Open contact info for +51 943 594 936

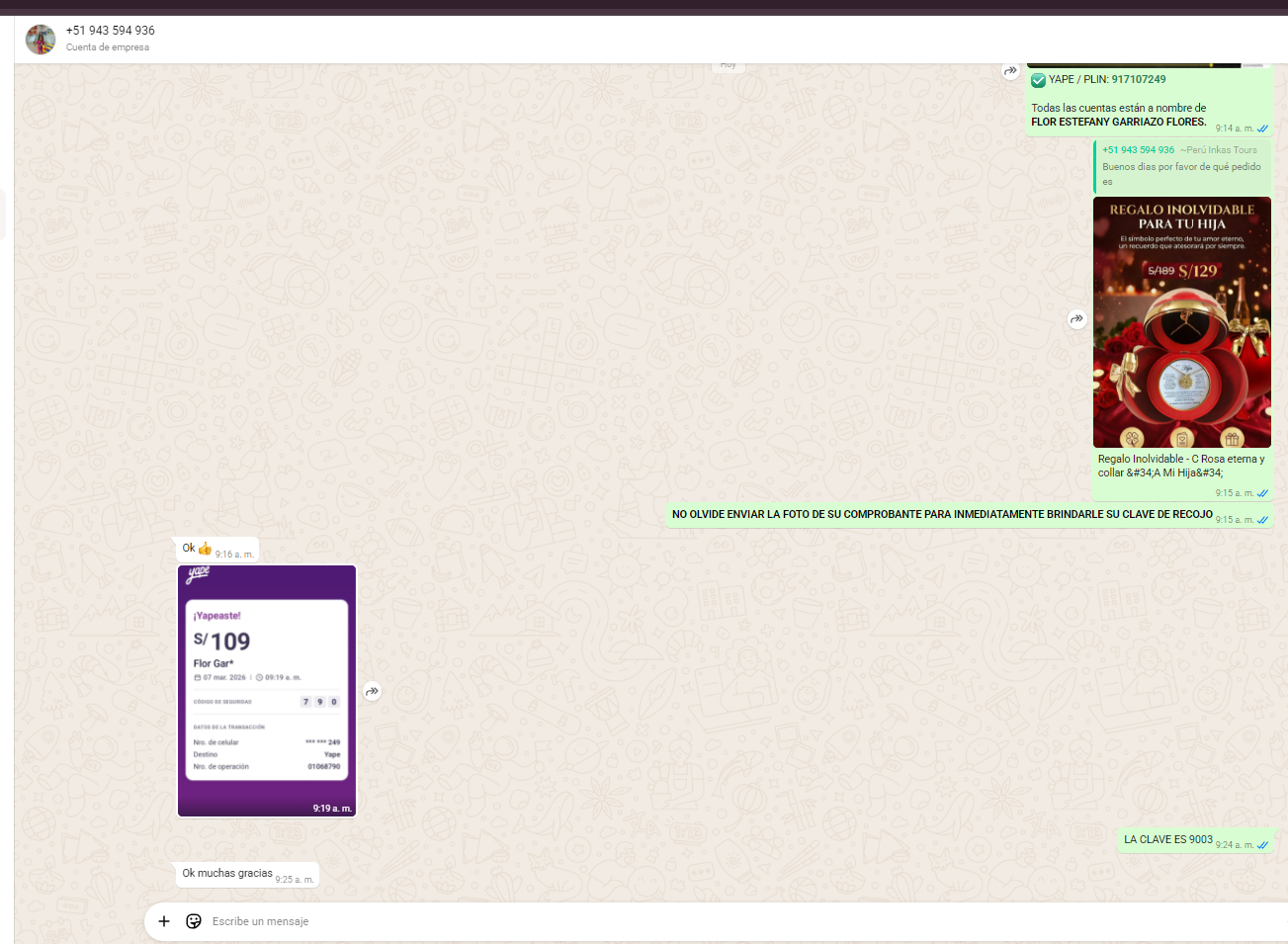point(111,31)
